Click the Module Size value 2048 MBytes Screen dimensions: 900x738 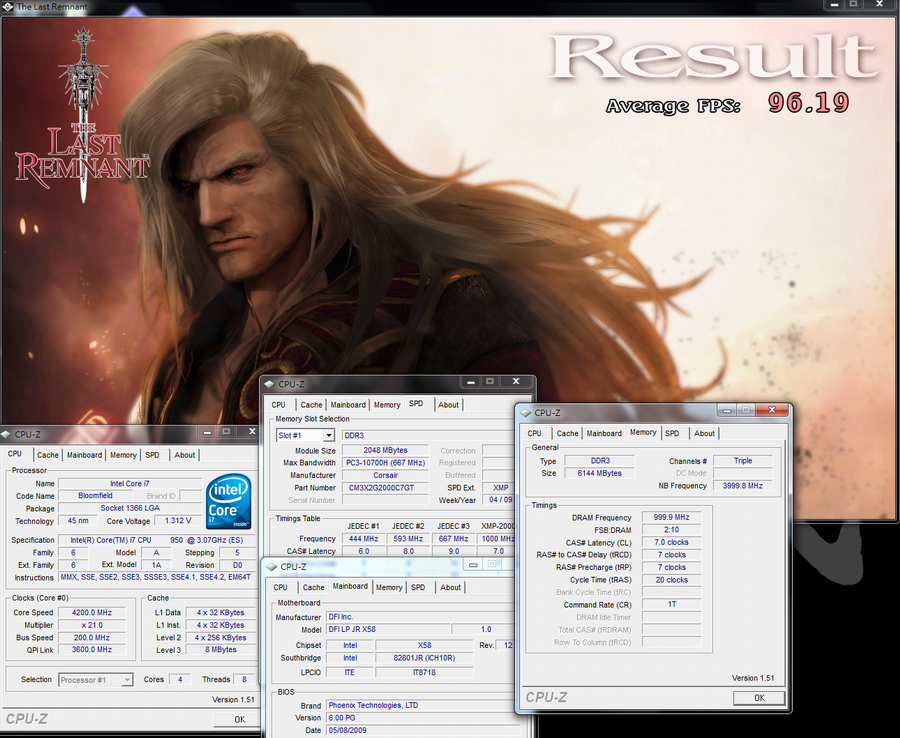tap(385, 450)
